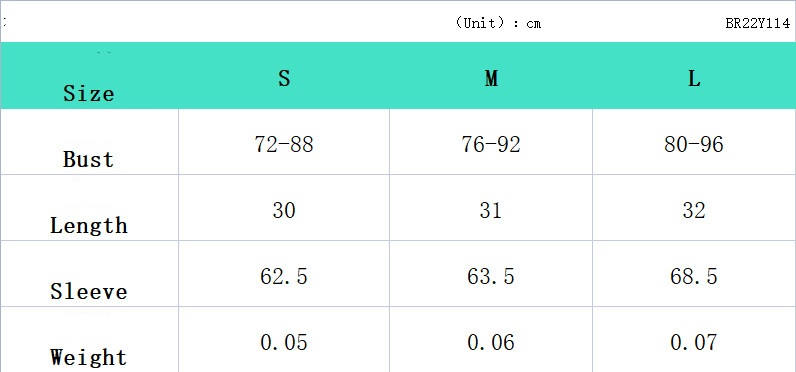Click the Sleeve row label
The width and height of the screenshot is (796, 372).
[x=89, y=291]
